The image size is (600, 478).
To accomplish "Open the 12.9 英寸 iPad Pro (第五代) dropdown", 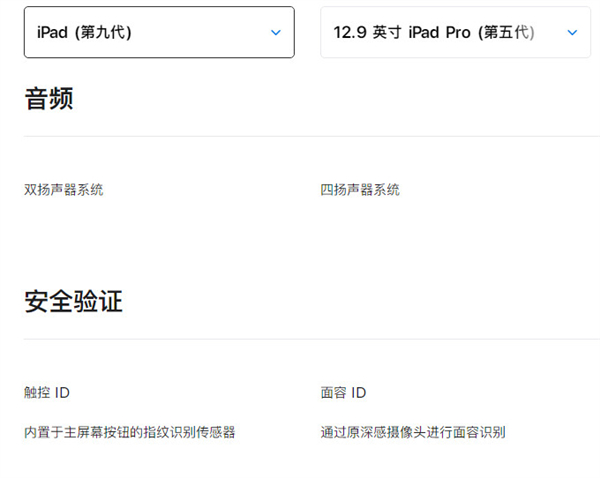I will [455, 32].
